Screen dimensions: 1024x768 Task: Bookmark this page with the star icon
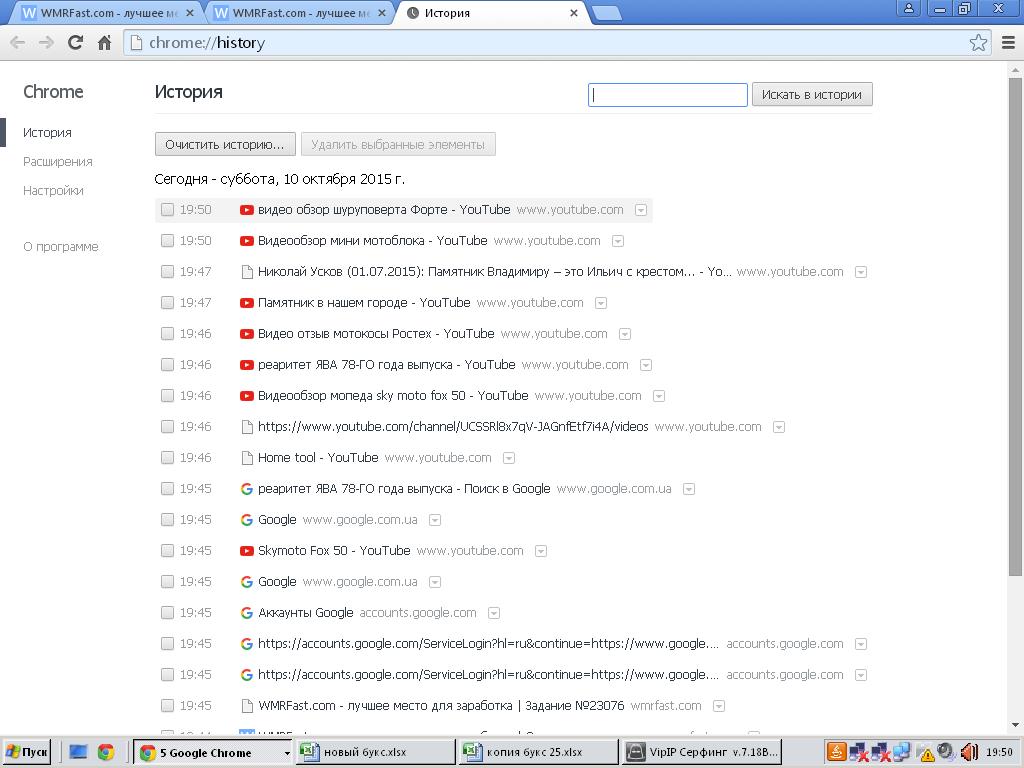(978, 42)
